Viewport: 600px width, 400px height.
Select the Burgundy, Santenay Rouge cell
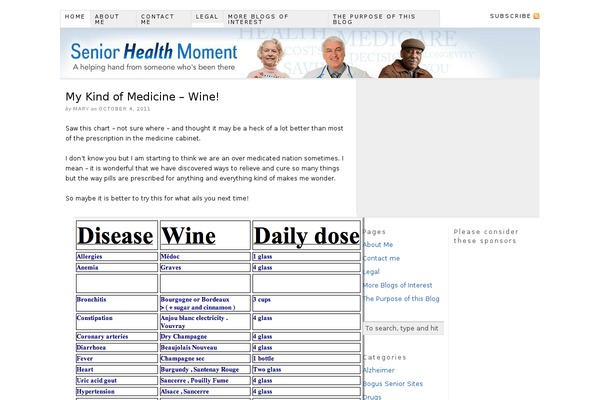(x=205, y=370)
